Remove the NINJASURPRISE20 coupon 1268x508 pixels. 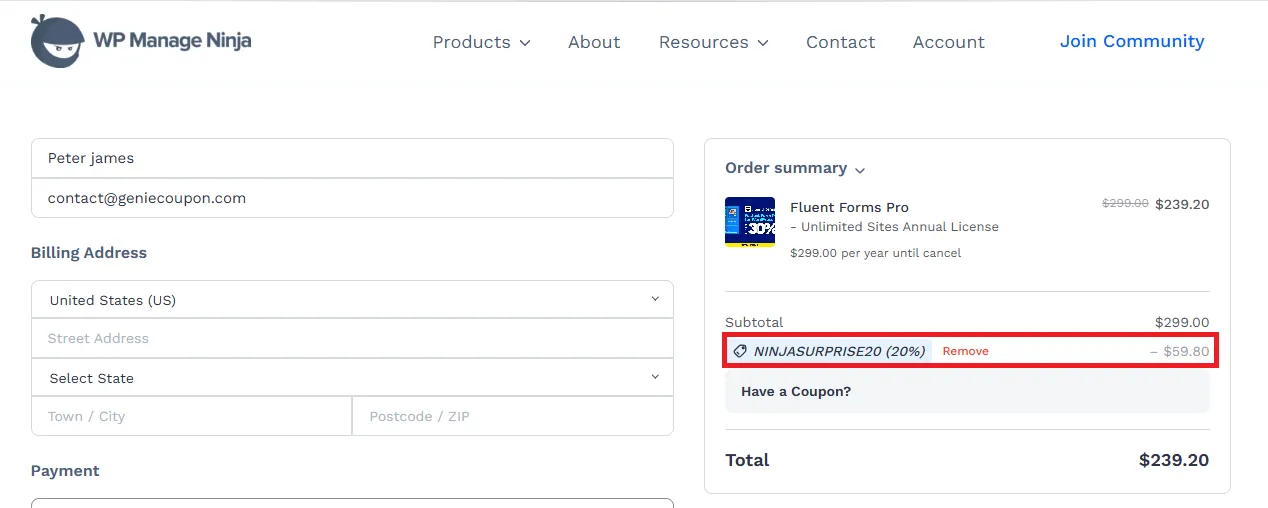click(x=965, y=351)
